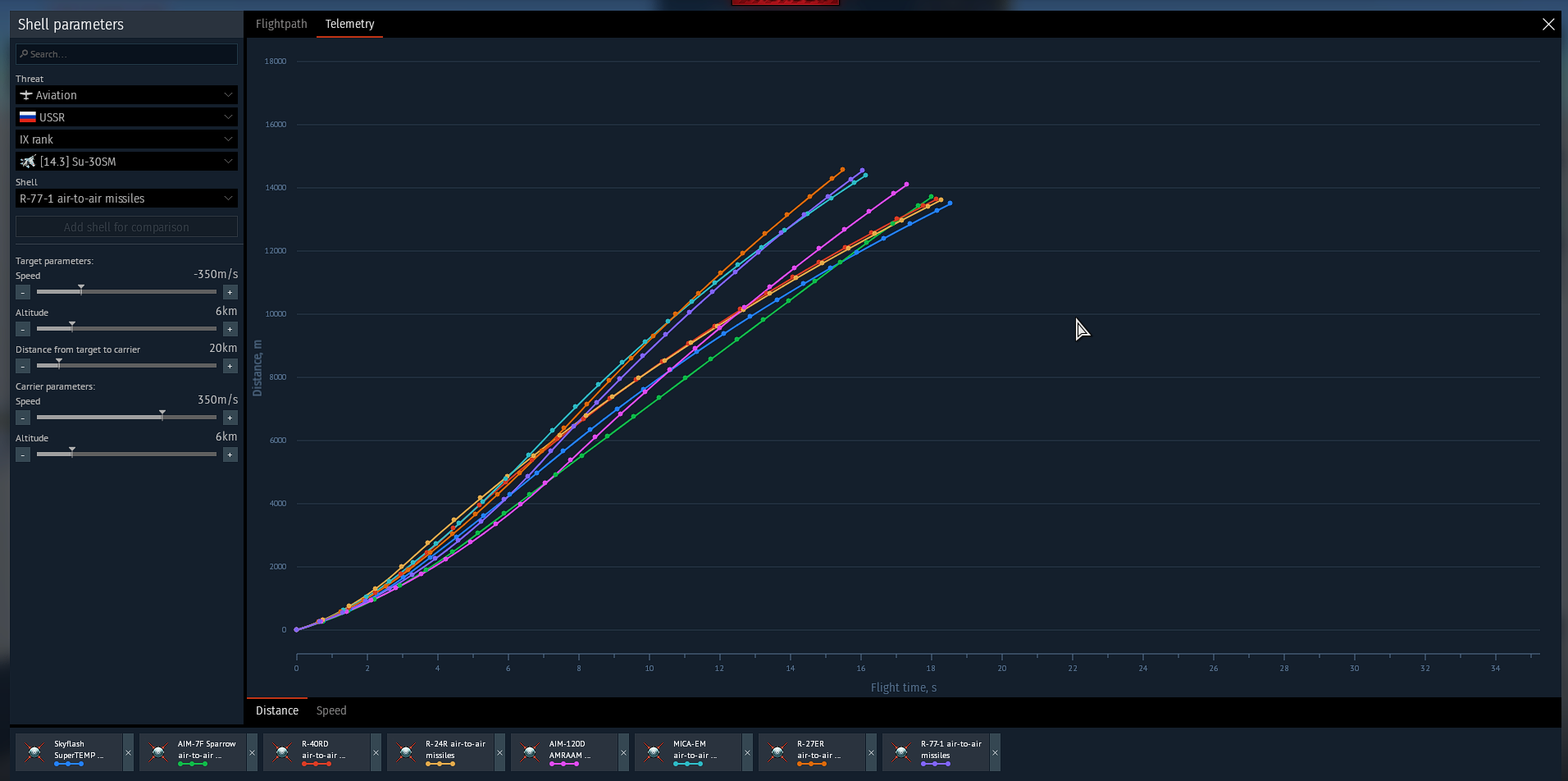Click the Skyflash SuperTEMP missile icon
This screenshot has height=781, width=1568.
coord(34,752)
